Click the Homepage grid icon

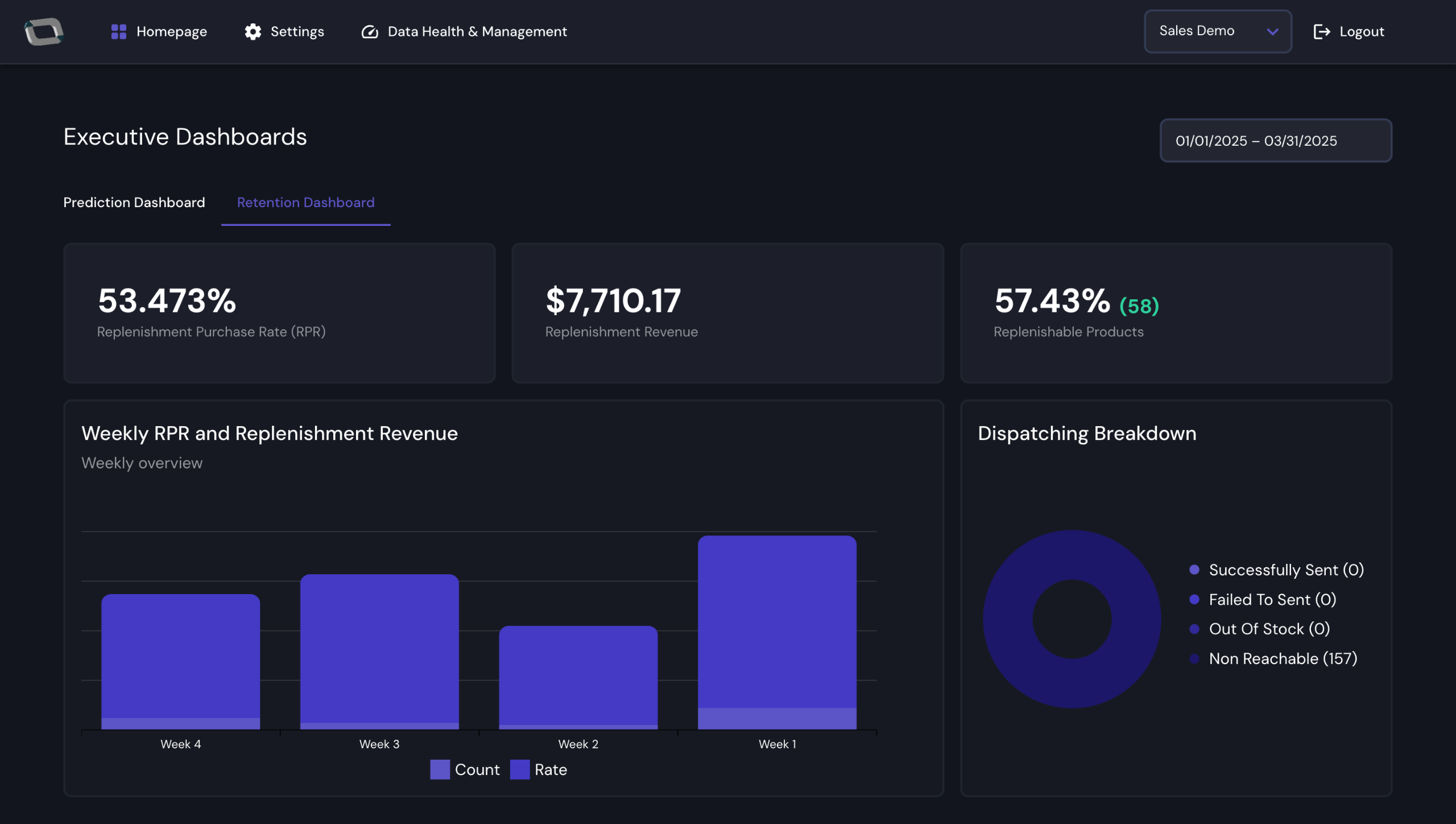point(118,31)
